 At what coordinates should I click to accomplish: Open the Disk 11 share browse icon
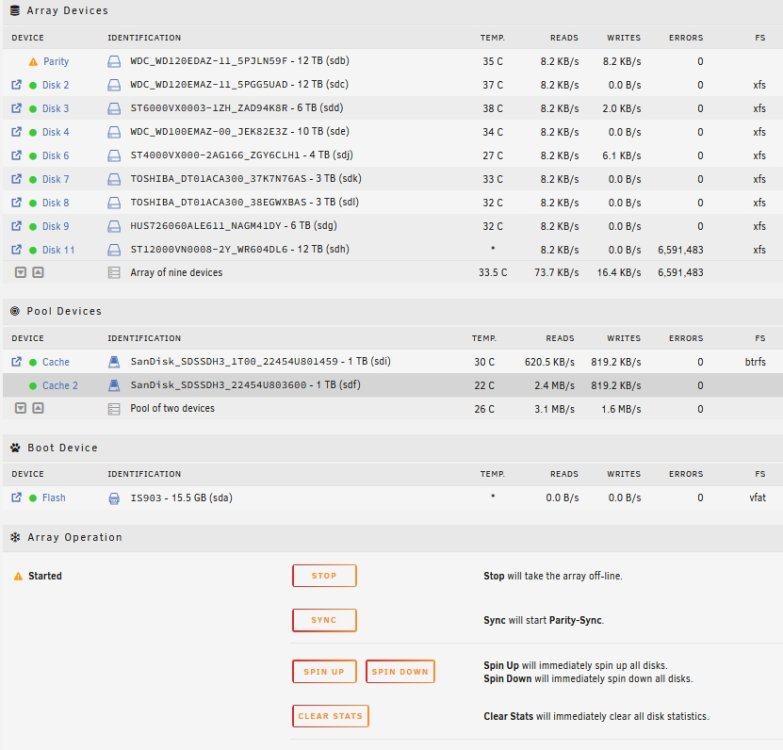[x=16, y=249]
